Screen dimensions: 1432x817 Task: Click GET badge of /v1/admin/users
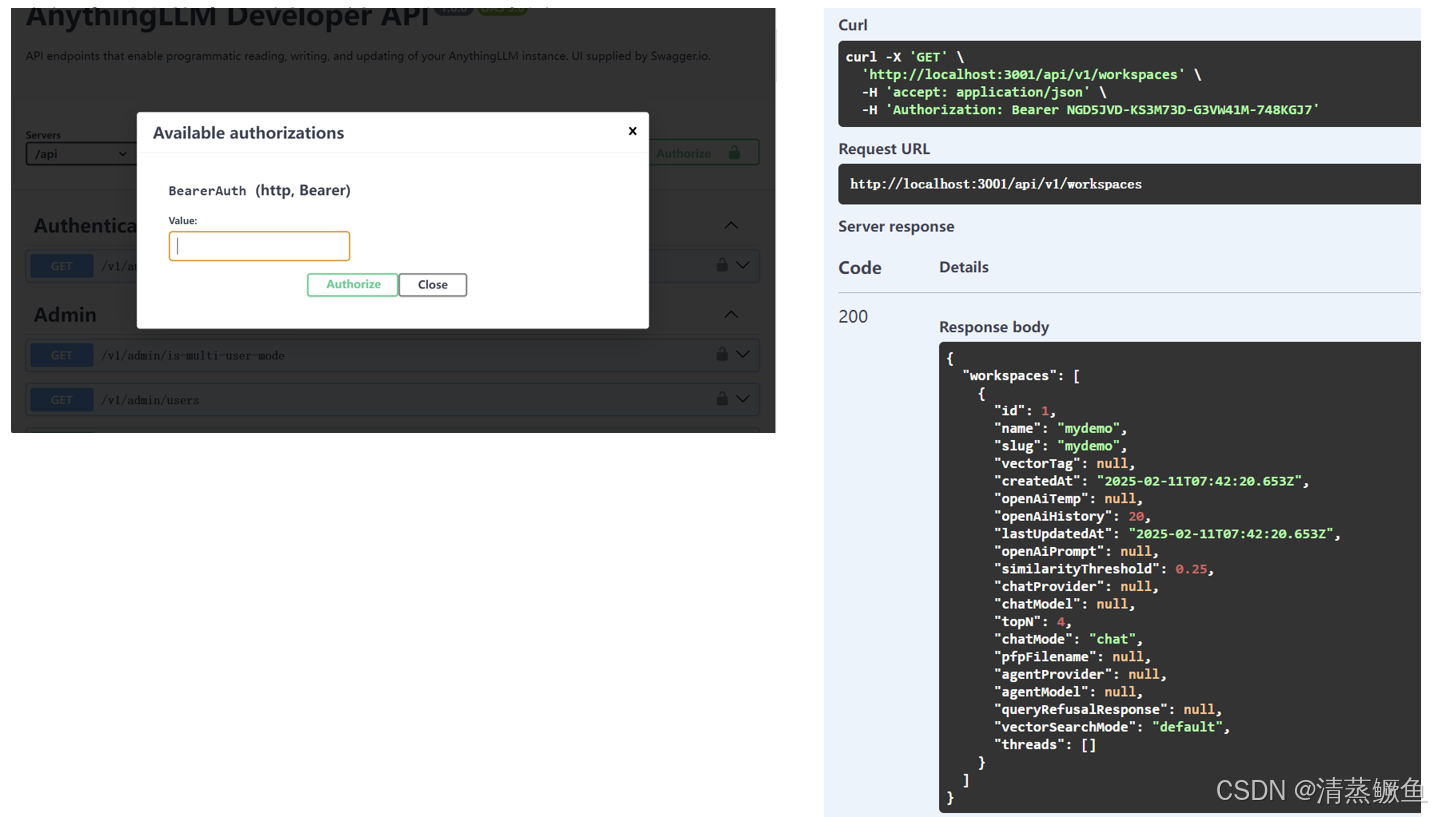(62, 399)
